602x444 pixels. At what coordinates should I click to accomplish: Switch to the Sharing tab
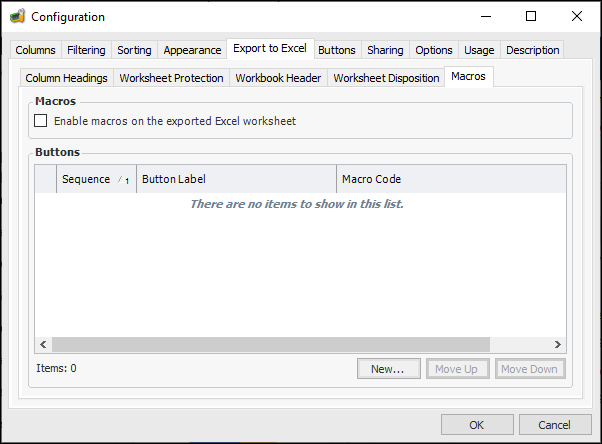pyautogui.click(x=385, y=50)
